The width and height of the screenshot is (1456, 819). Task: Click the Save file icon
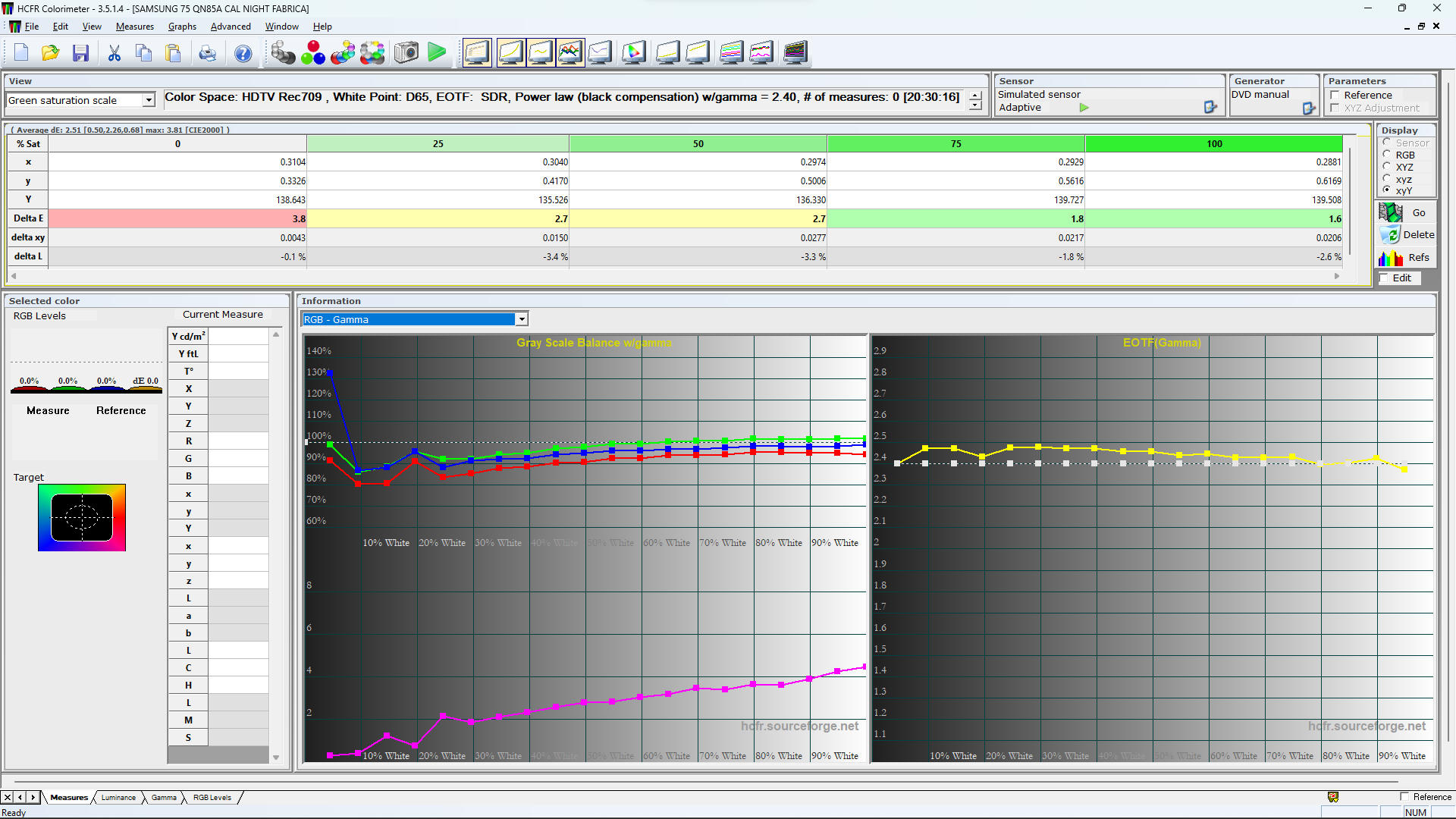coord(80,53)
